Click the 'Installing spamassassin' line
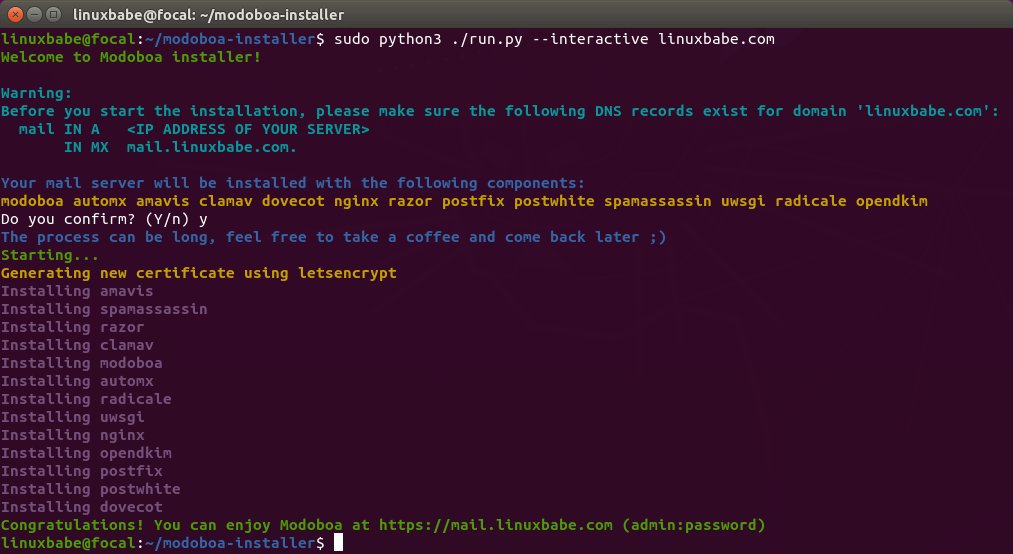Viewport: 1013px width, 554px height. [104, 309]
